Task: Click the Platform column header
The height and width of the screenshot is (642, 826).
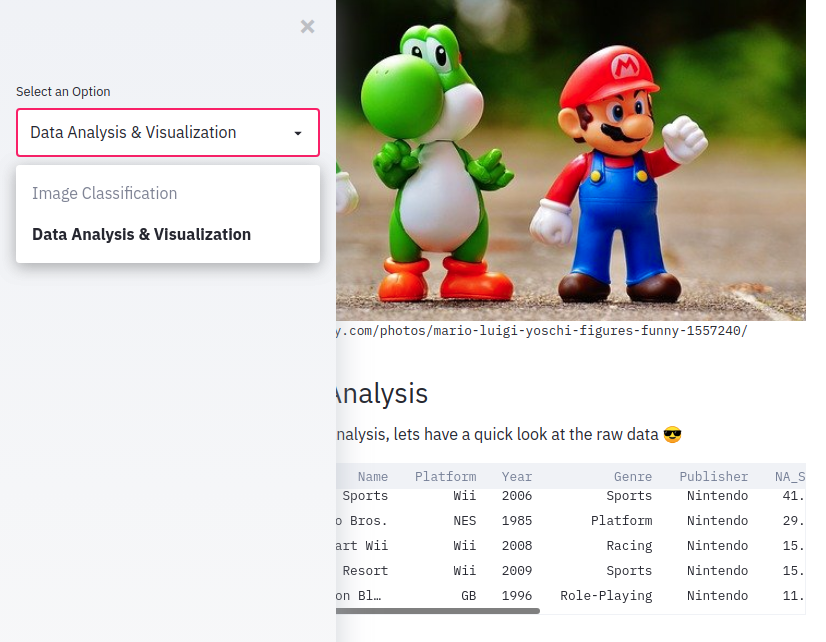Action: [445, 477]
